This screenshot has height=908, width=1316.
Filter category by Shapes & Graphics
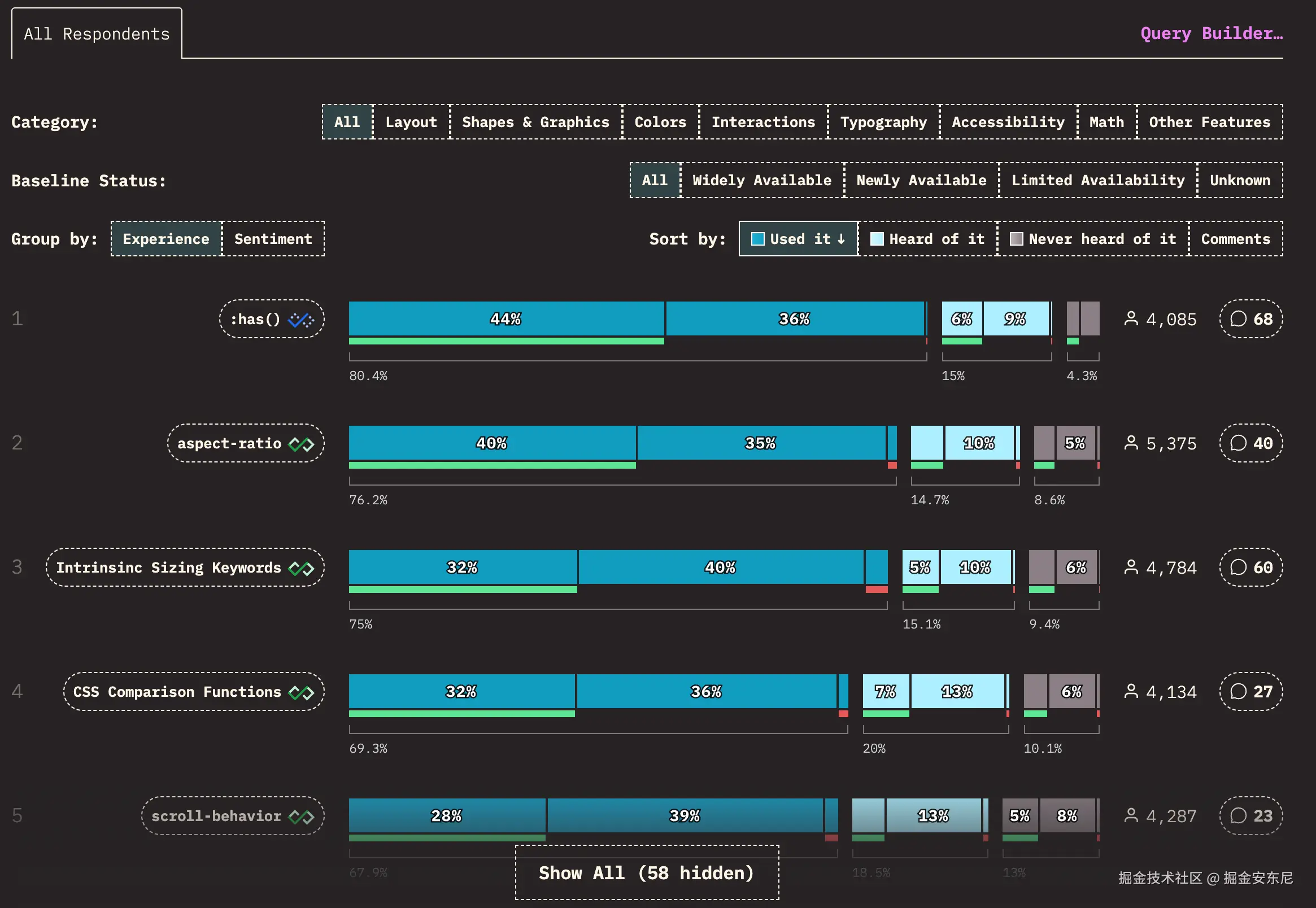coord(535,123)
